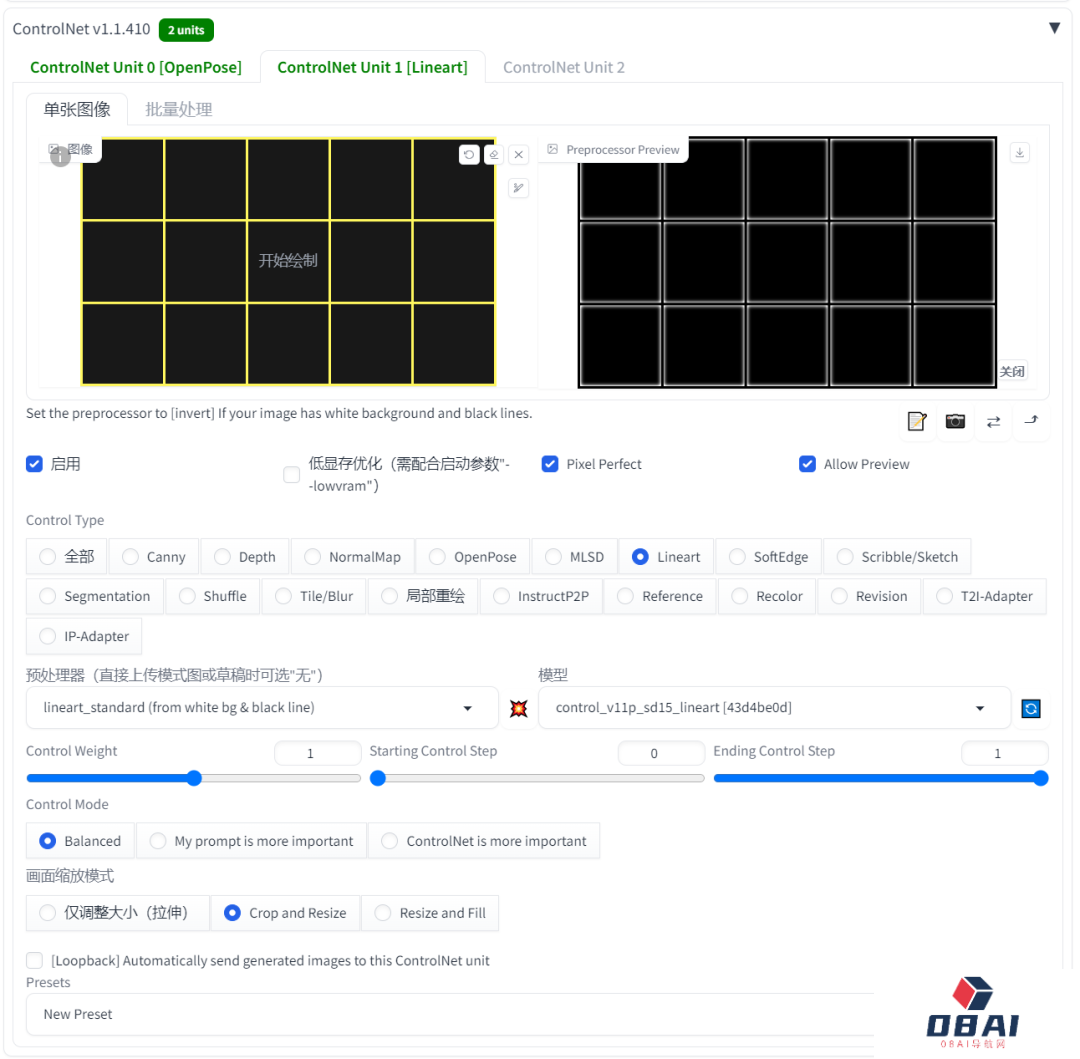Enable the Loopback checkbox
This screenshot has width=1080, height=1059.
(34, 961)
